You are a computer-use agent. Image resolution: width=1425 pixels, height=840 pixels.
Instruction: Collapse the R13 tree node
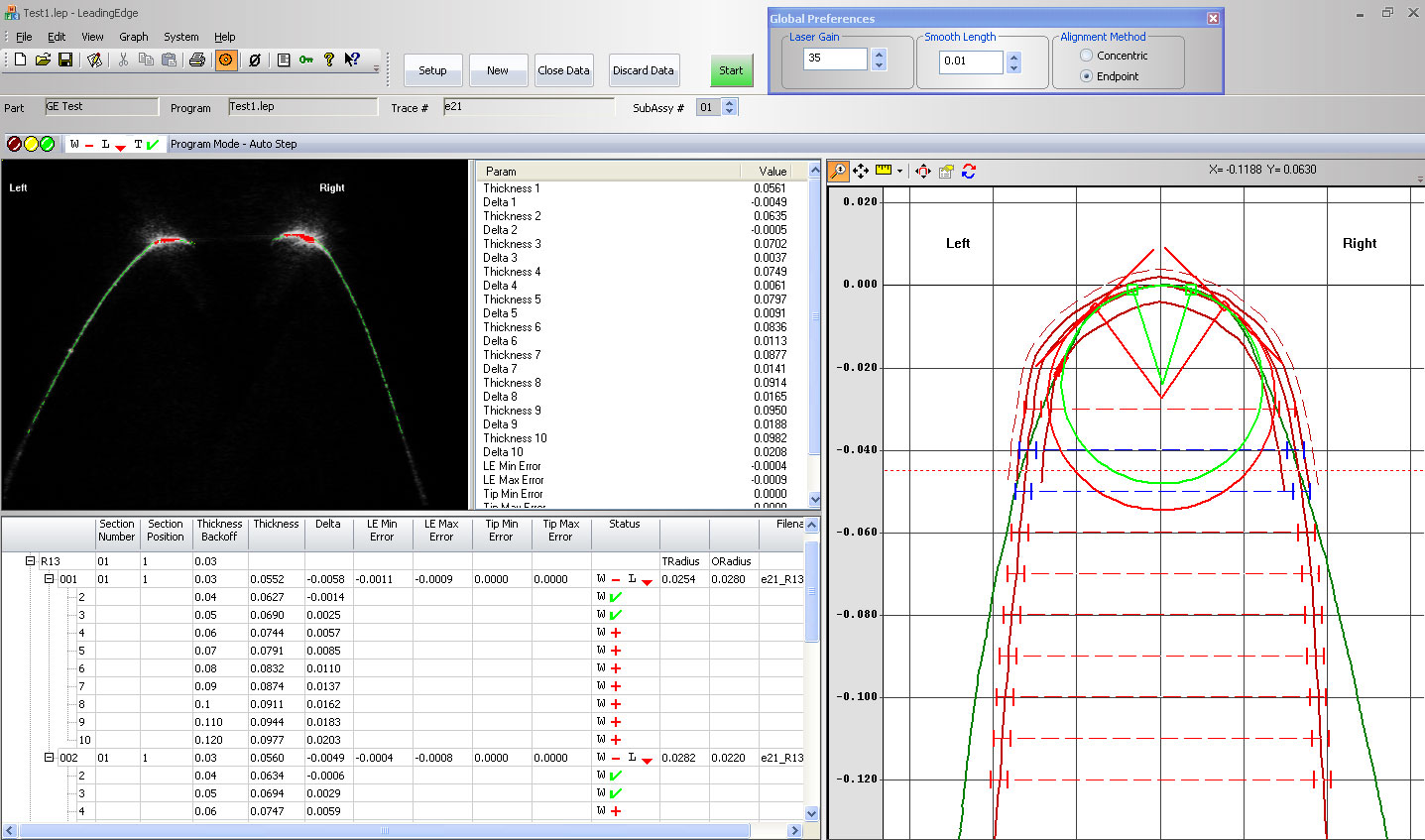click(30, 561)
